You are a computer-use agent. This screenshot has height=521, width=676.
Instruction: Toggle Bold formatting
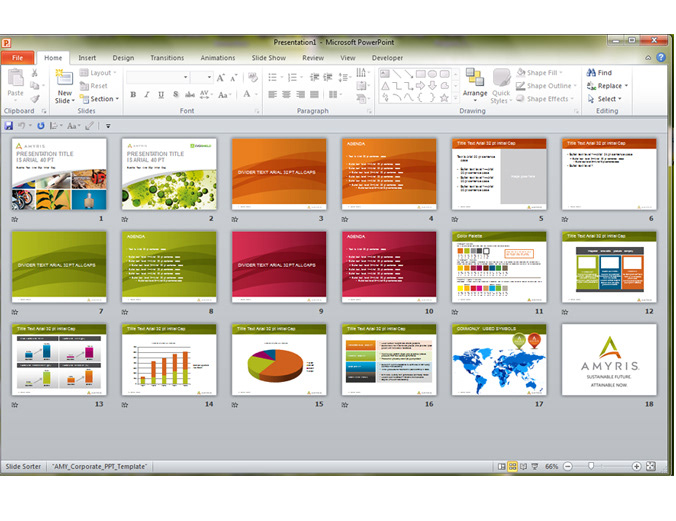[x=132, y=95]
